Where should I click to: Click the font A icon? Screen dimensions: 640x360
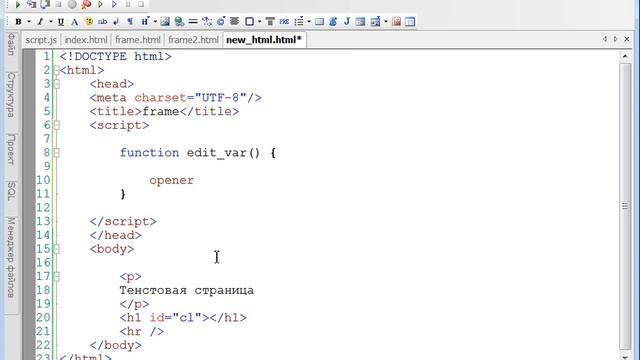(74, 22)
